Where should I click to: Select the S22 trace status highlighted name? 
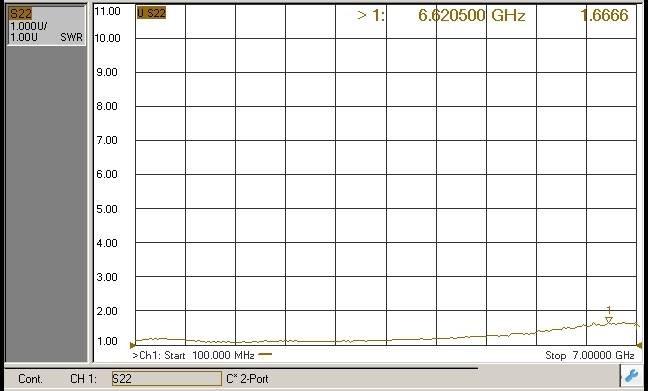(x=20, y=14)
